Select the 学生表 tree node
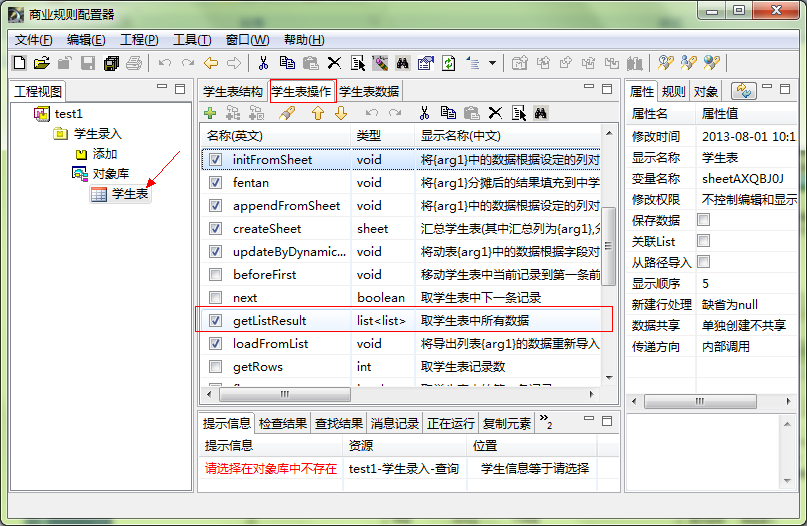This screenshot has height=526, width=807. (x=120, y=194)
